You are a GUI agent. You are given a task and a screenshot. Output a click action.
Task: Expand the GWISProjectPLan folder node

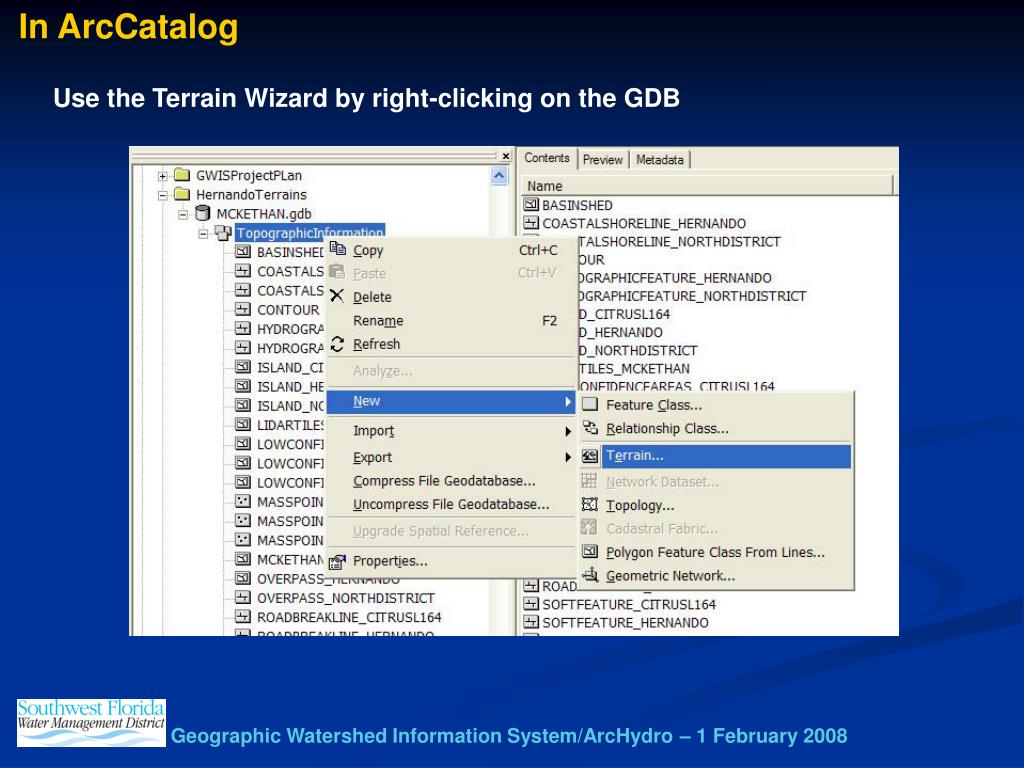click(x=163, y=176)
